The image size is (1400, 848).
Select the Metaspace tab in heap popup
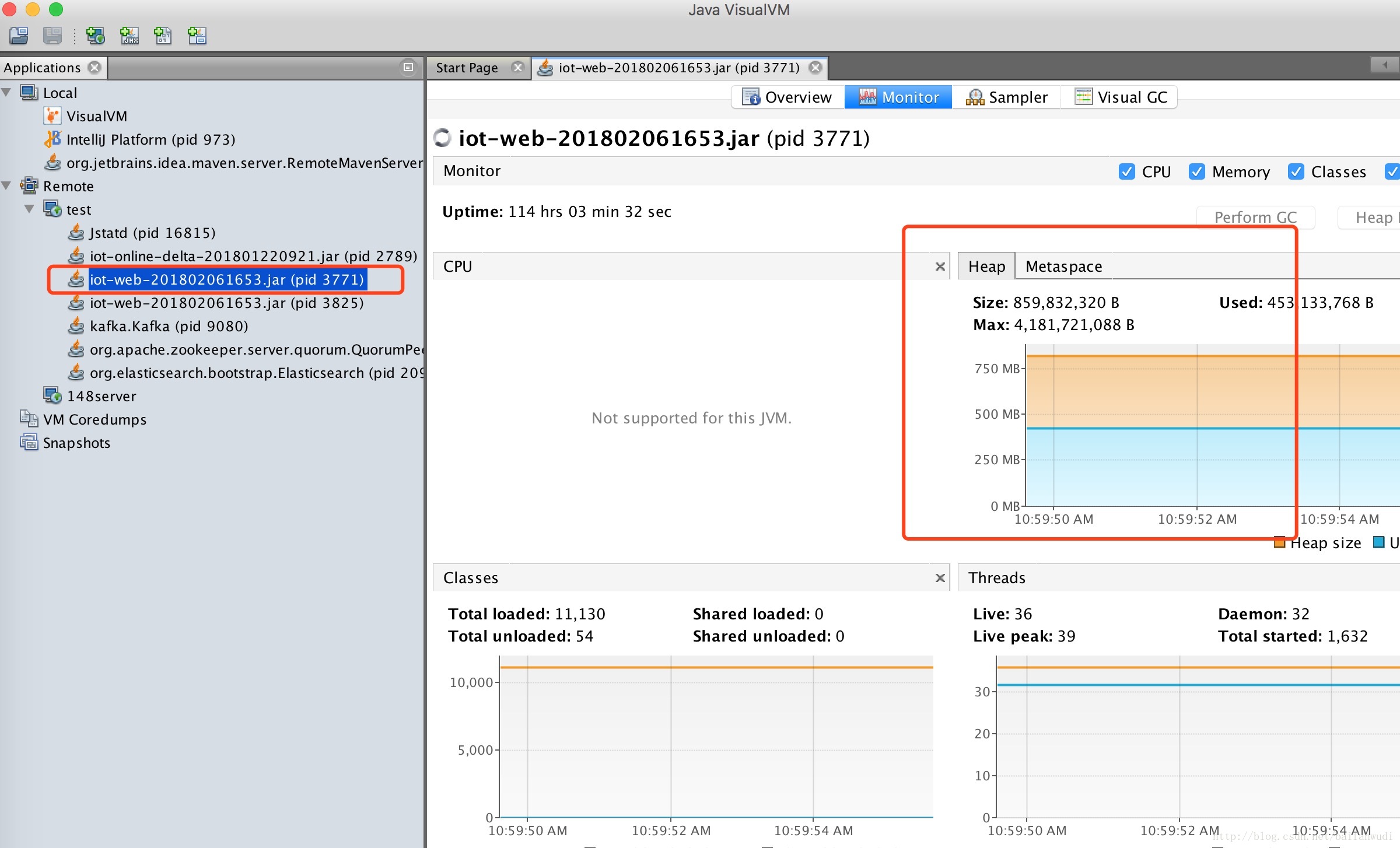click(x=1063, y=266)
